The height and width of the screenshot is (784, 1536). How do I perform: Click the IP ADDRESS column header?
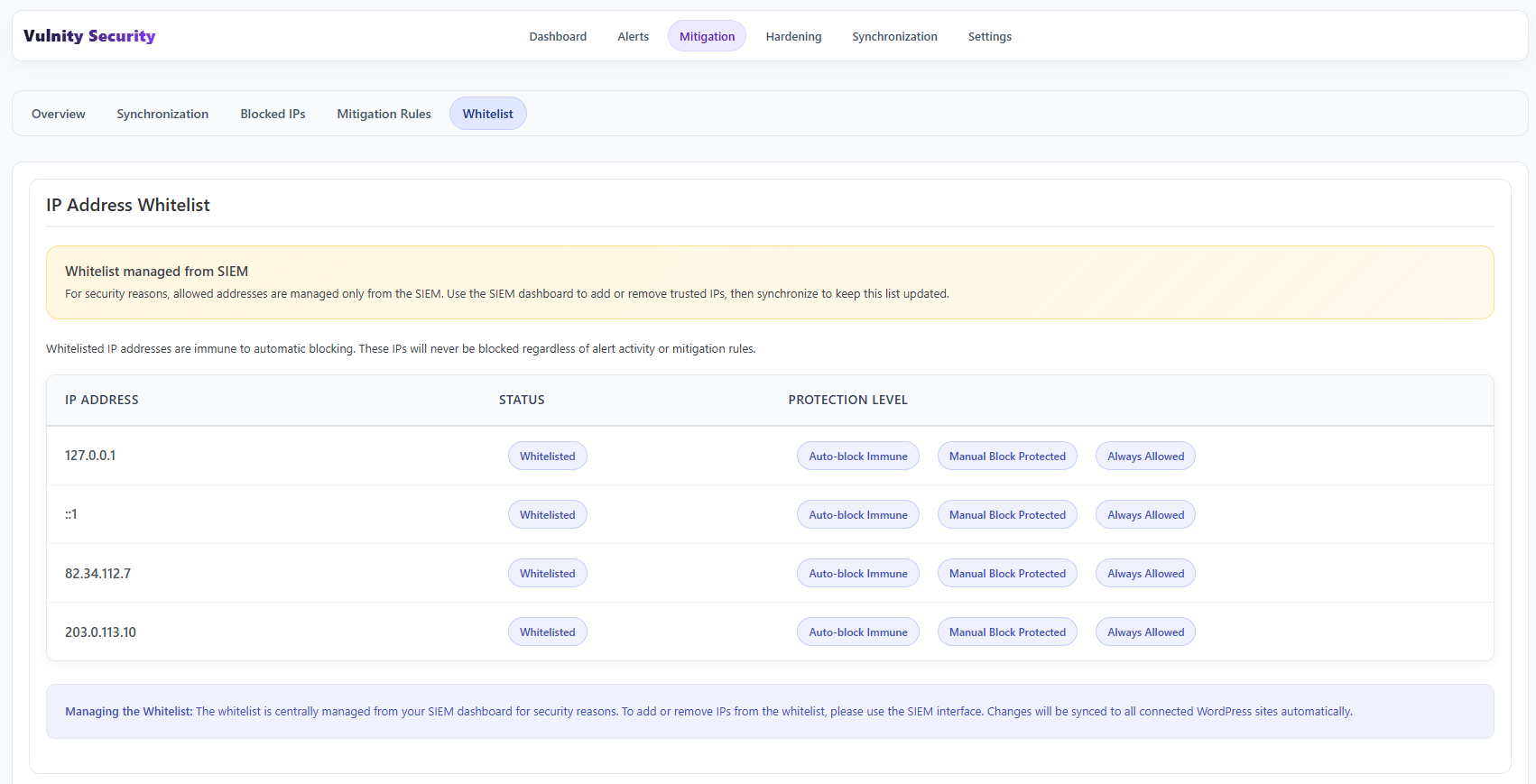tap(102, 400)
